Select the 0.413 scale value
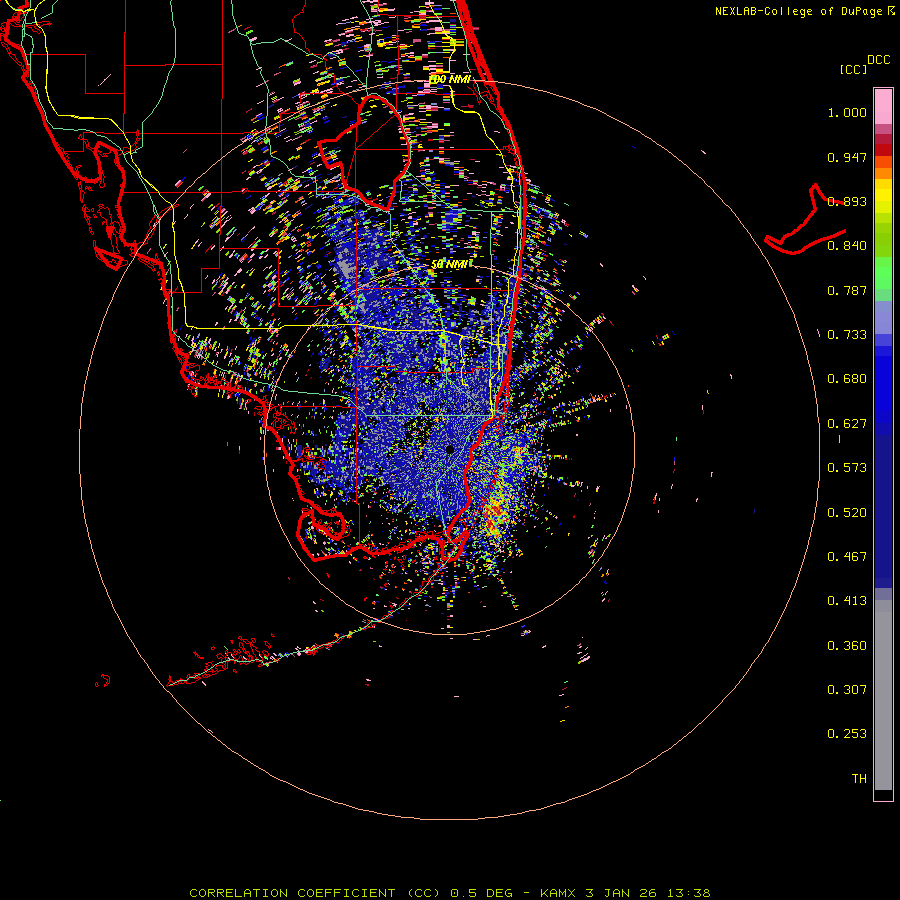Screen dimensions: 900x900 847,601
